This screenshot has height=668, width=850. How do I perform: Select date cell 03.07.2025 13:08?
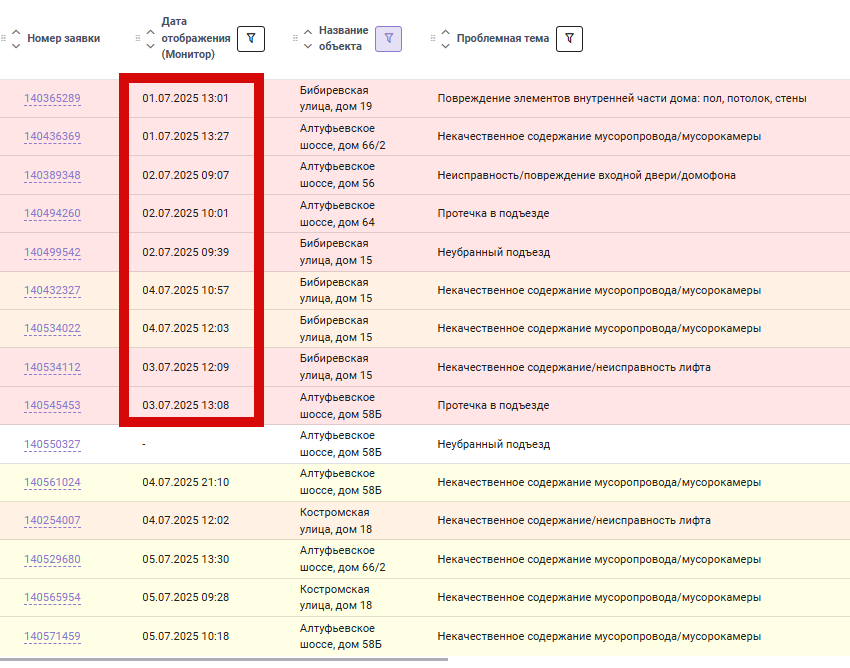point(185,405)
